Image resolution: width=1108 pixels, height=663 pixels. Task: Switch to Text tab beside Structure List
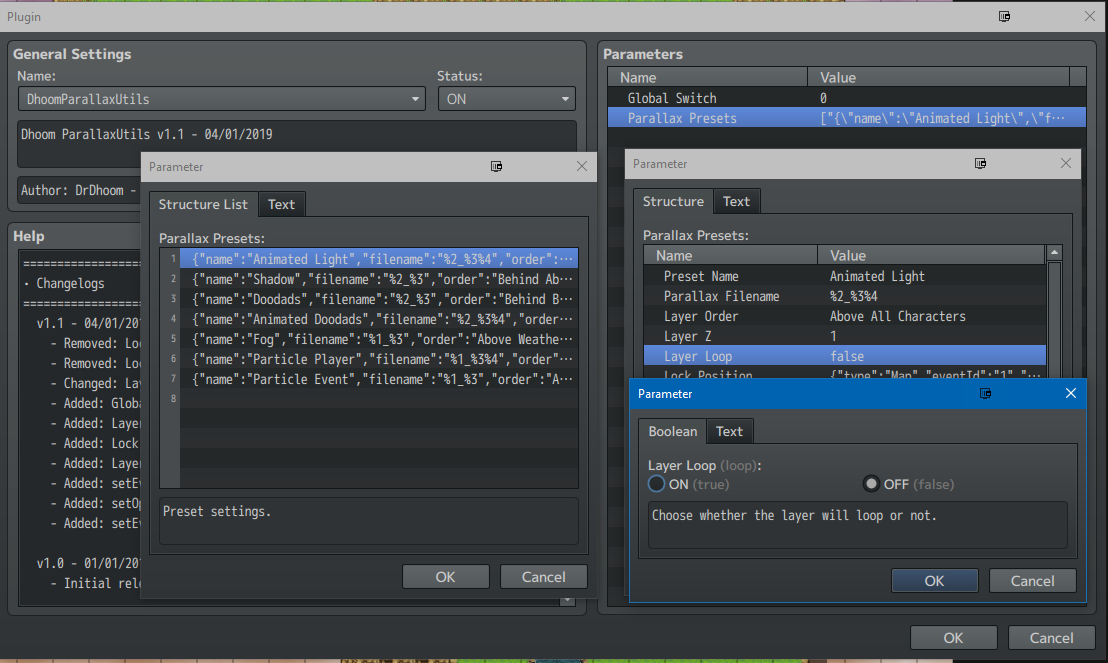click(x=281, y=204)
